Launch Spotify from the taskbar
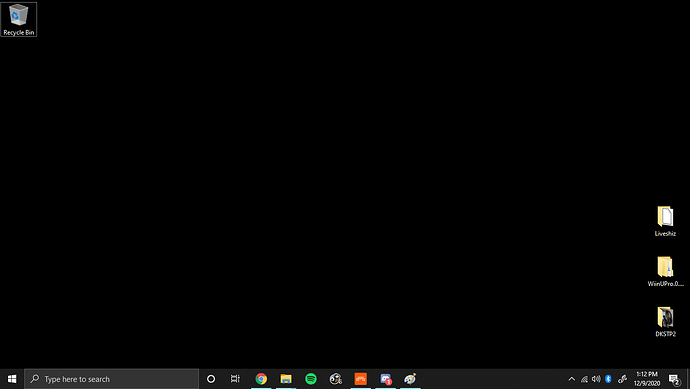The image size is (690, 389). (x=311, y=379)
